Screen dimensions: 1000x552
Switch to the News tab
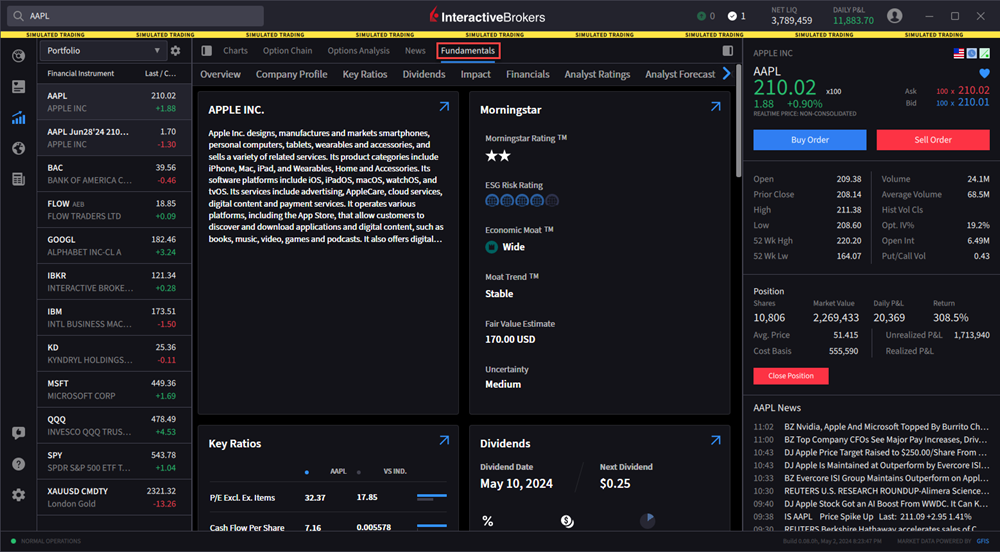[415, 50]
